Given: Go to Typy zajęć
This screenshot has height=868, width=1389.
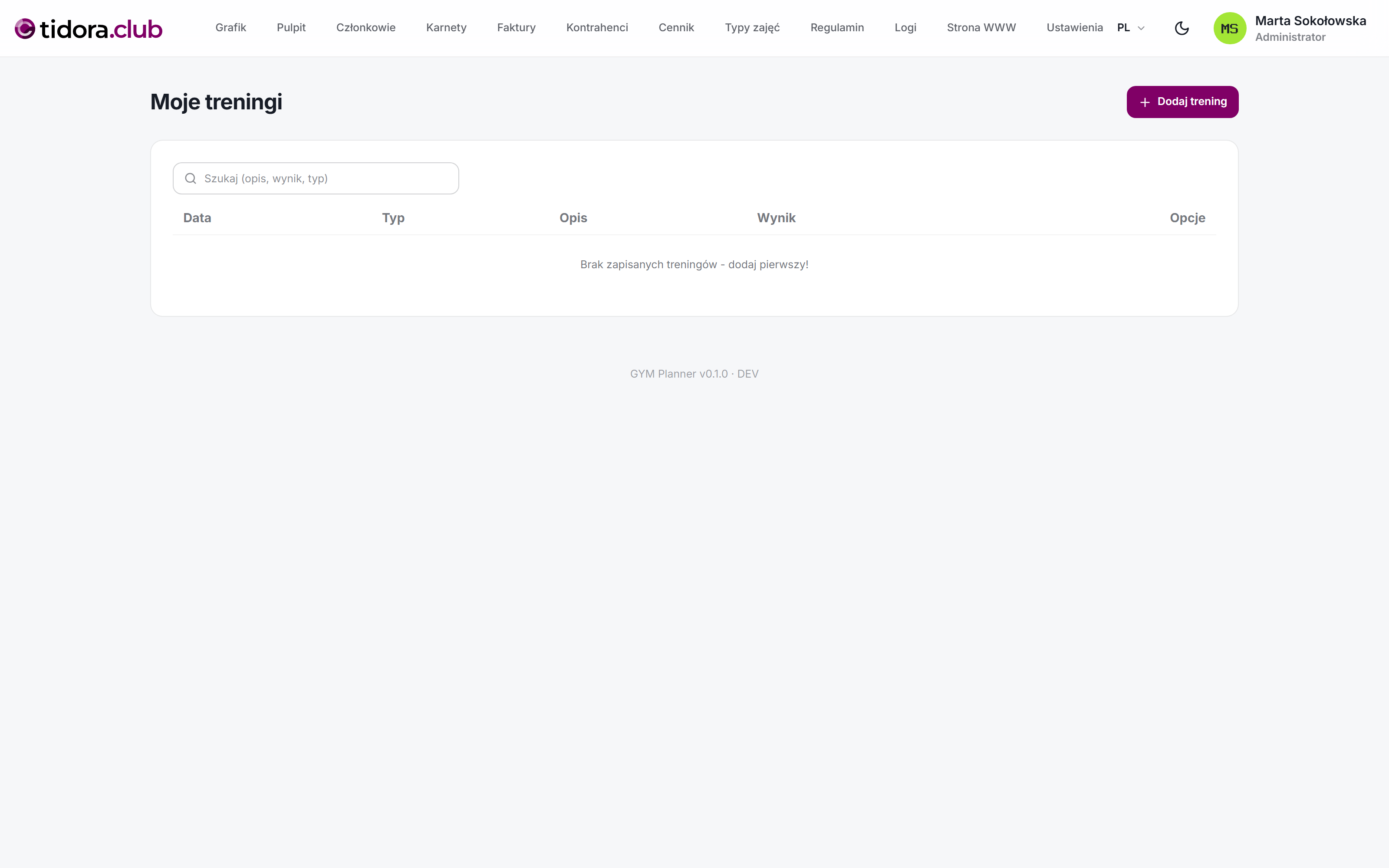Looking at the screenshot, I should [x=752, y=27].
